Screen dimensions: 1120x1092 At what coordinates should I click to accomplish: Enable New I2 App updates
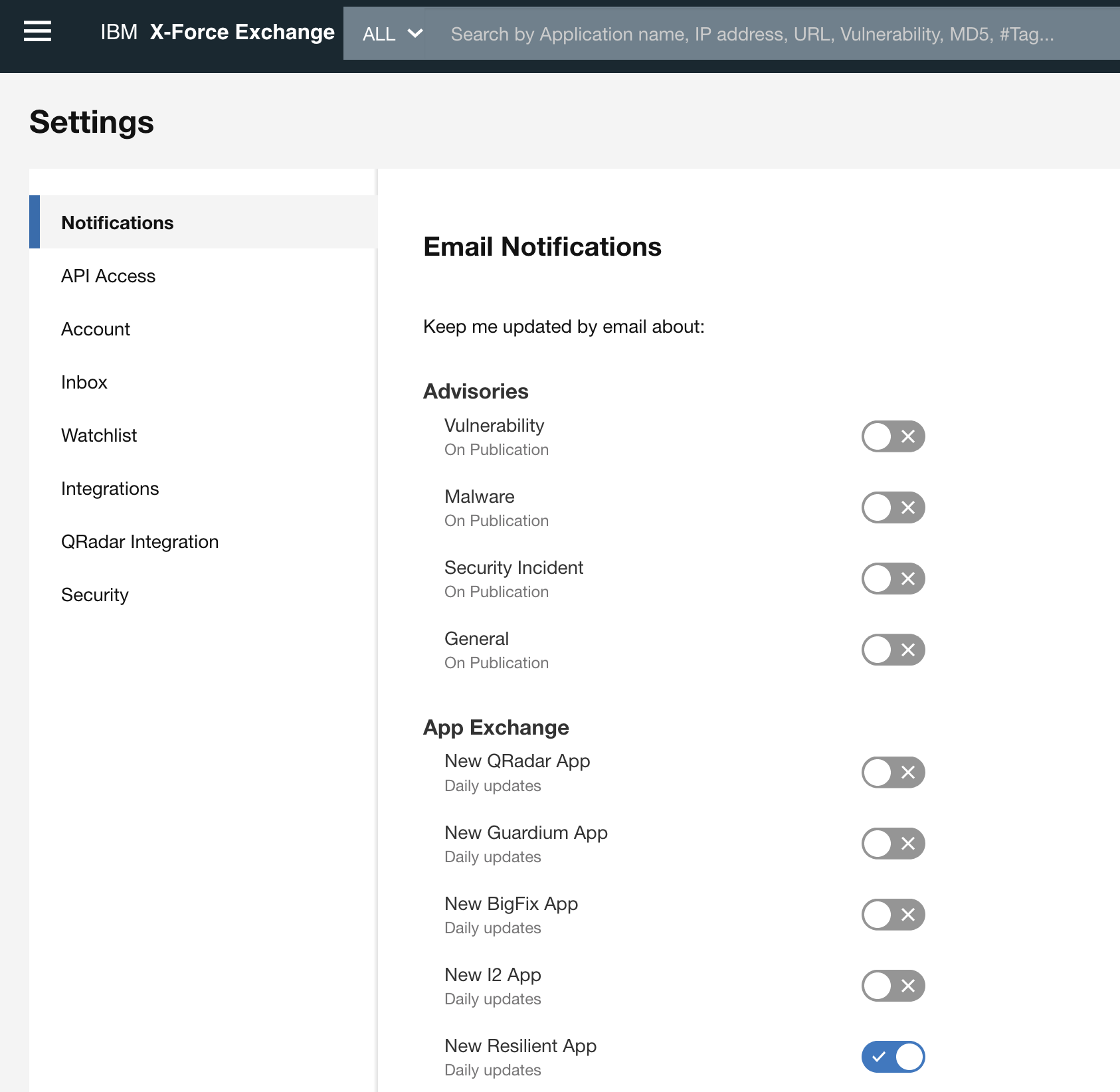tap(893, 986)
